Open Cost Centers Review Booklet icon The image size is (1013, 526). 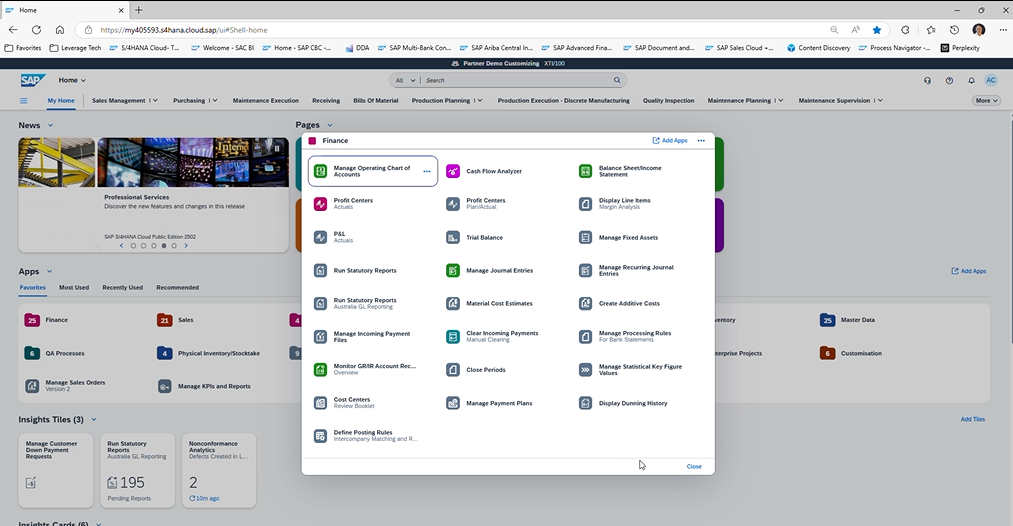[x=320, y=403]
